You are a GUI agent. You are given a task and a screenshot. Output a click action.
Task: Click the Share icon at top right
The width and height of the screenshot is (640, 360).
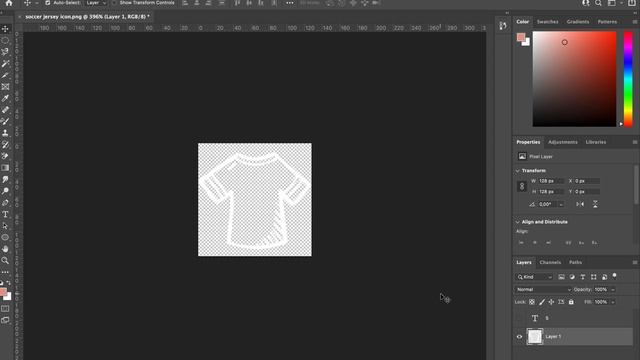click(x=631, y=3)
